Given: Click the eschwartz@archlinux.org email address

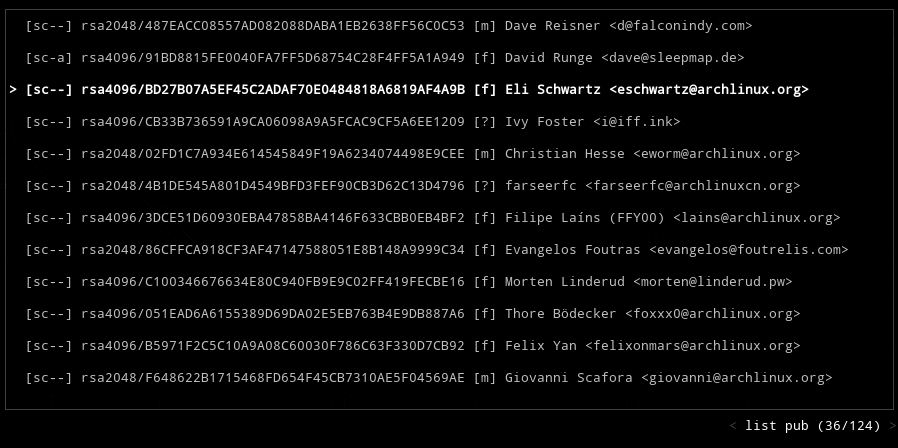Looking at the screenshot, I should click(x=708, y=90).
